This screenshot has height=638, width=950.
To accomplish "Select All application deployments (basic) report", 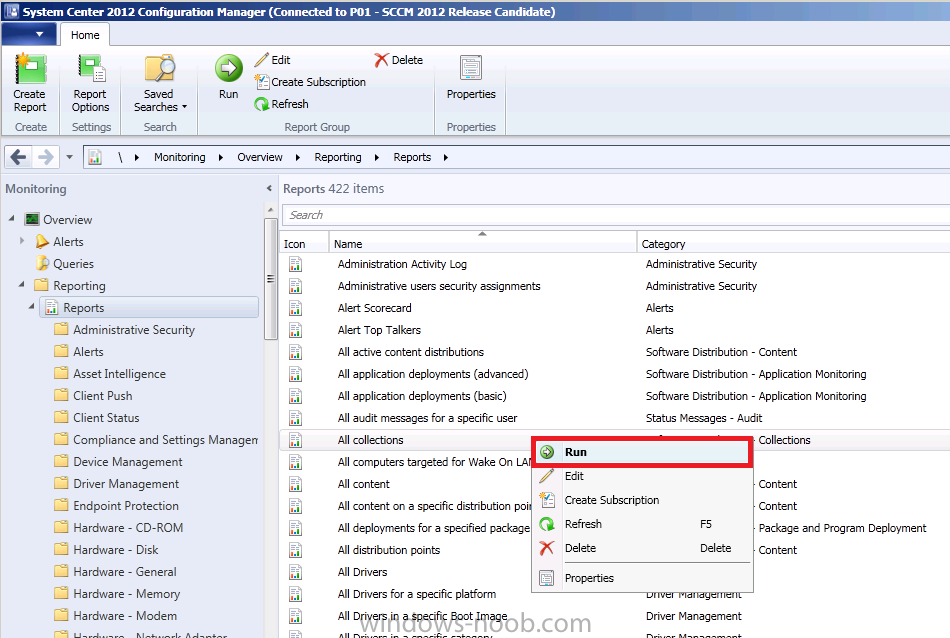I will point(422,396).
